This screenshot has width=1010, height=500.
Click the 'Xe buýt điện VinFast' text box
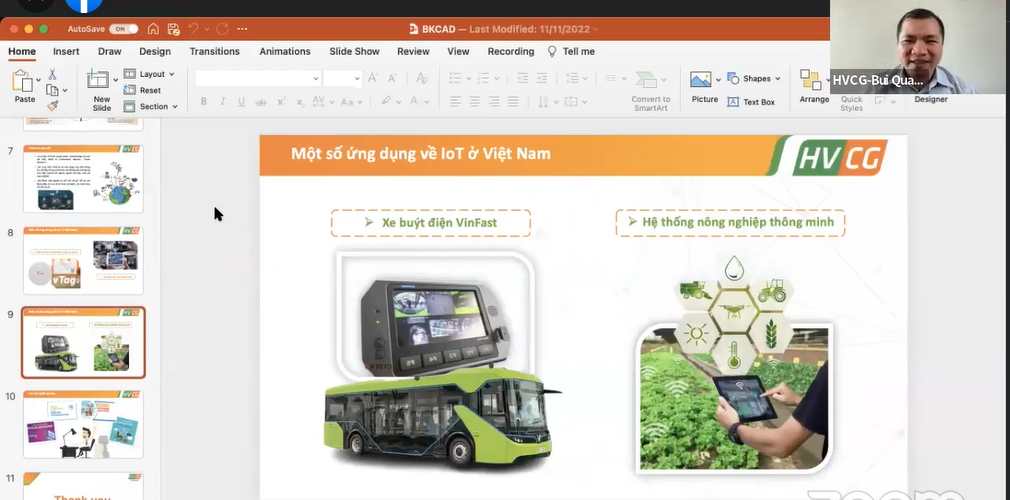(431, 223)
